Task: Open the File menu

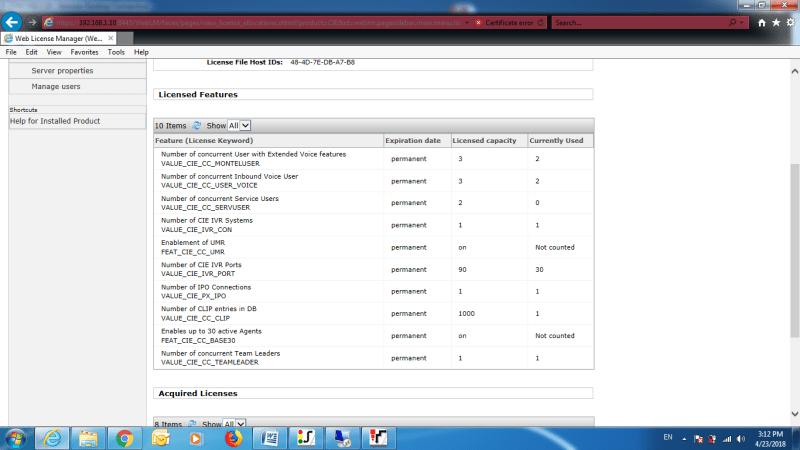Action: pos(11,52)
